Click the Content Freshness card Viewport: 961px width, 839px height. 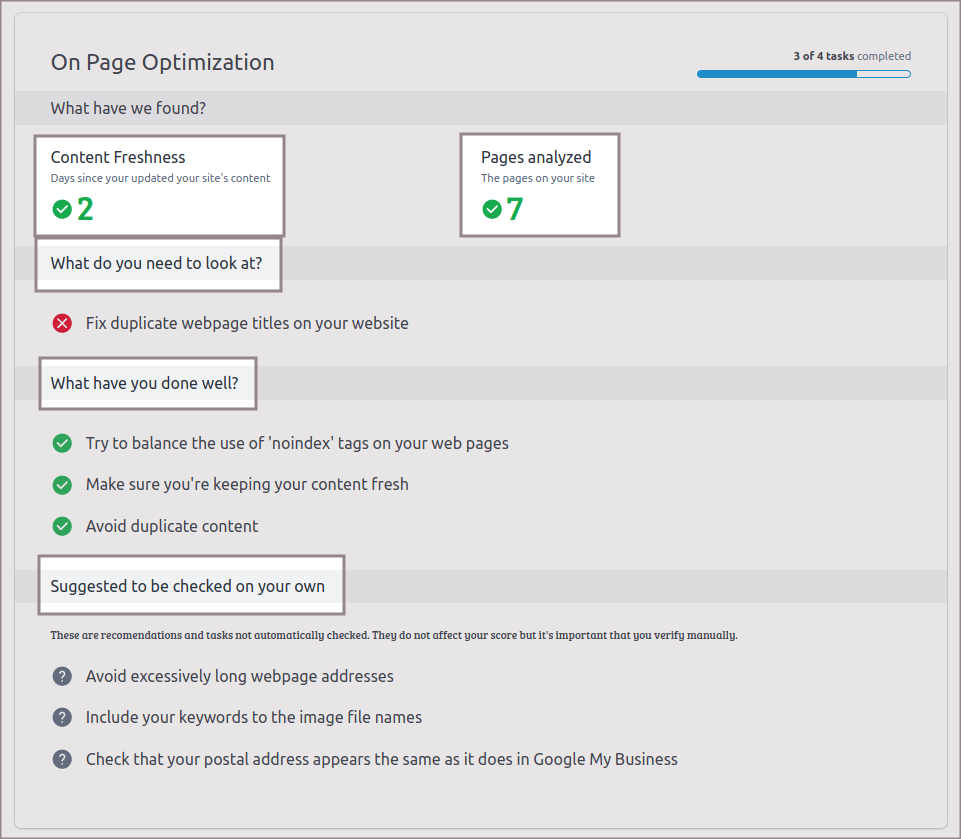pyautogui.click(x=160, y=184)
